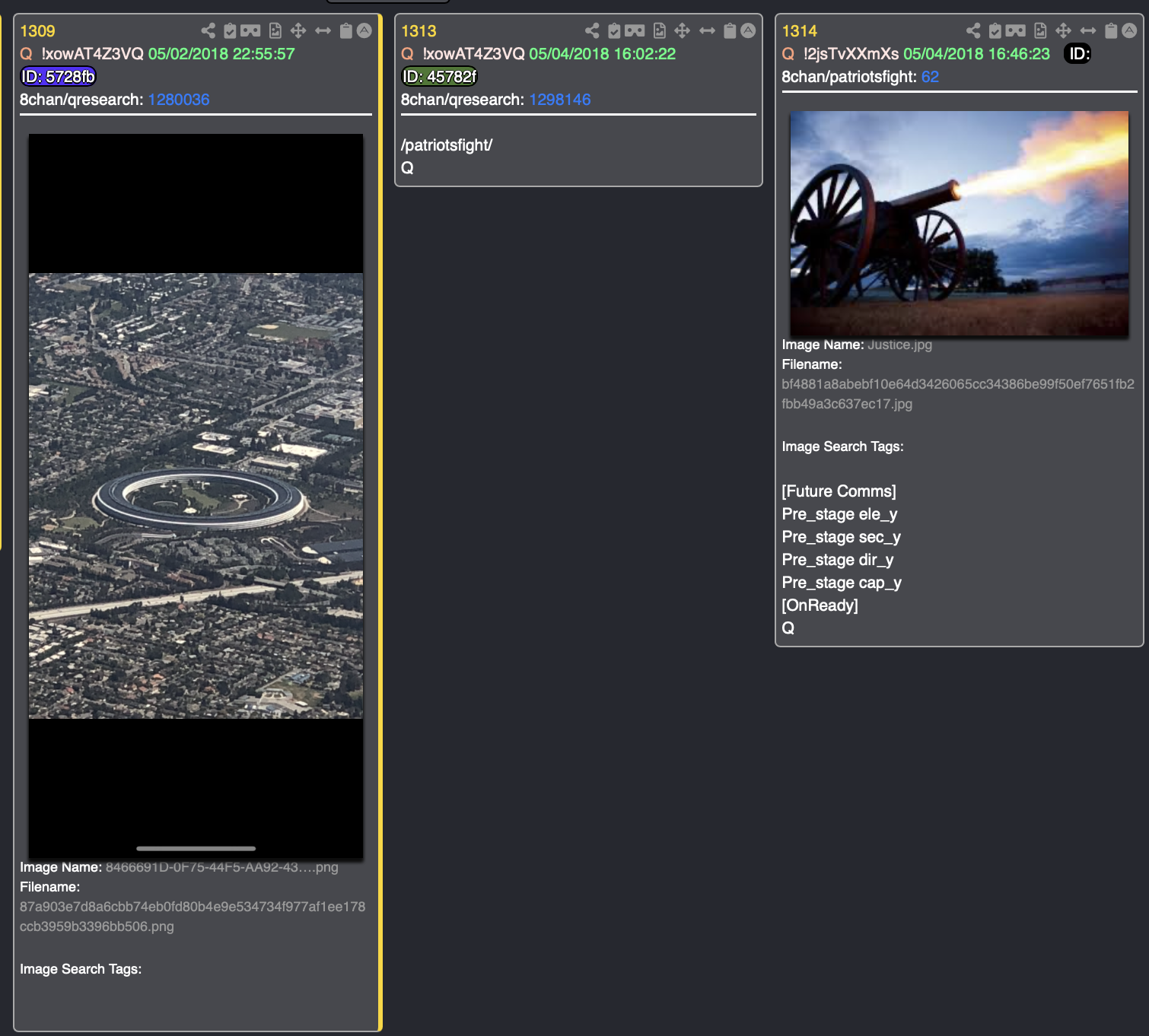Click the image file icon on post 1309

[275, 30]
